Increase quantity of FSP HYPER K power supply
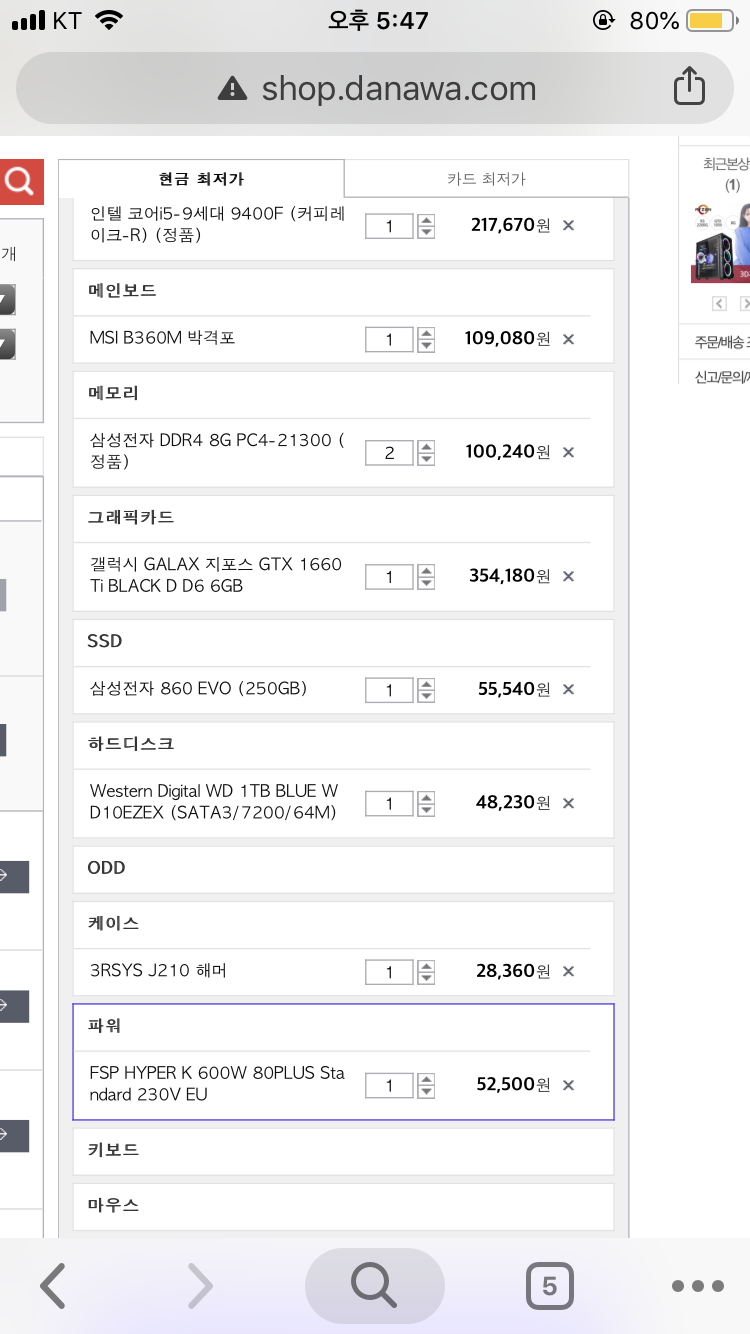Viewport: 750px width, 1334px height. (x=426, y=1078)
